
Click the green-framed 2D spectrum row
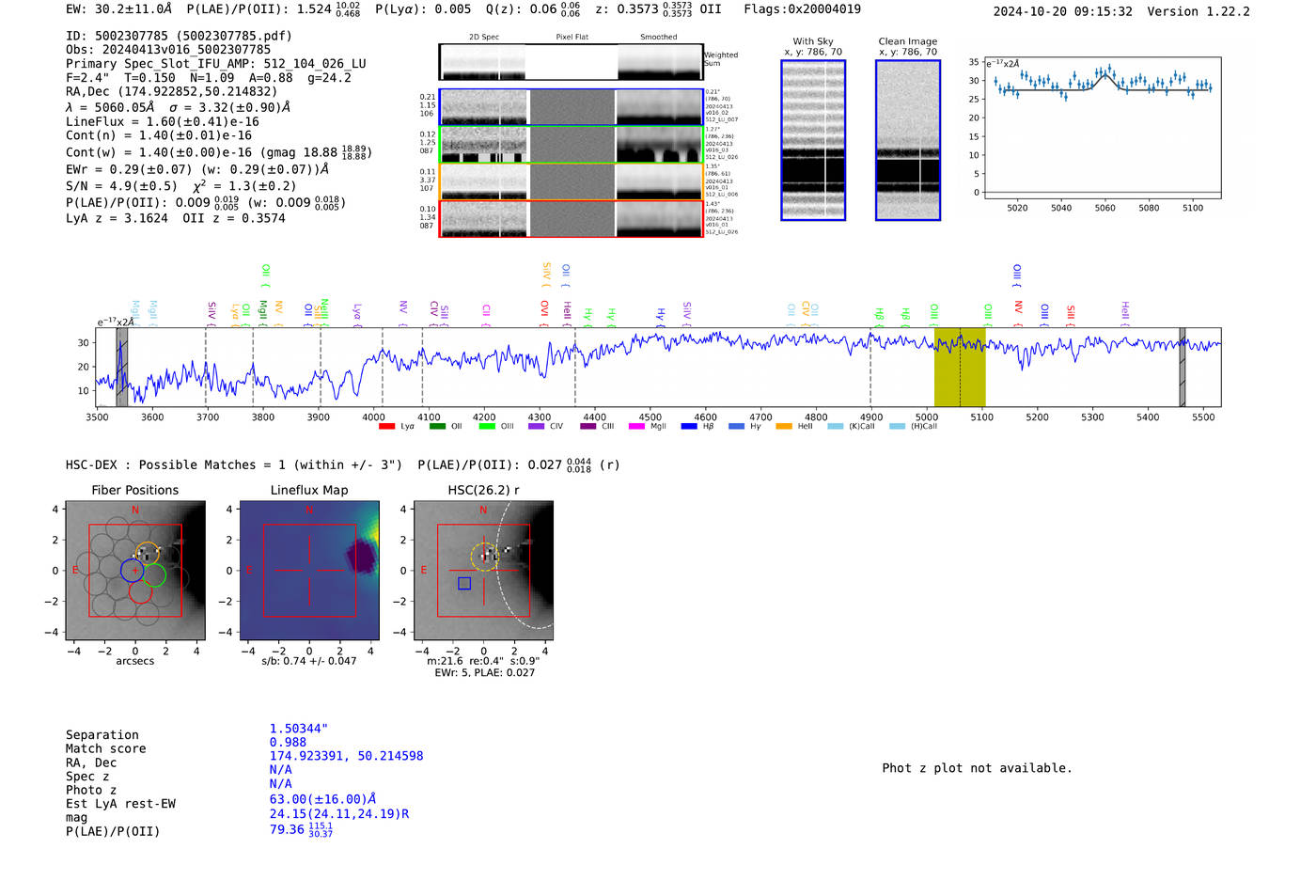tap(572, 145)
